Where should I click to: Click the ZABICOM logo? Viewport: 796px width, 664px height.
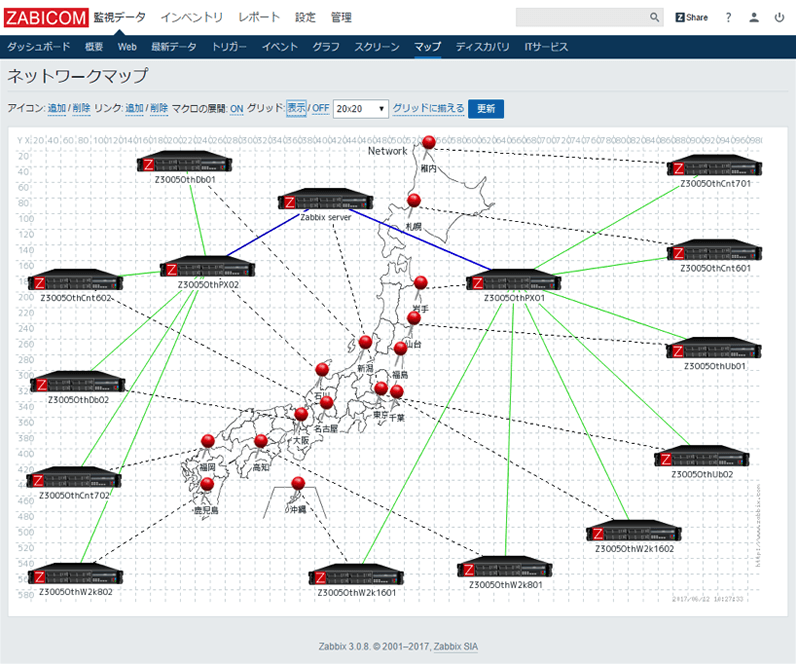46,17
